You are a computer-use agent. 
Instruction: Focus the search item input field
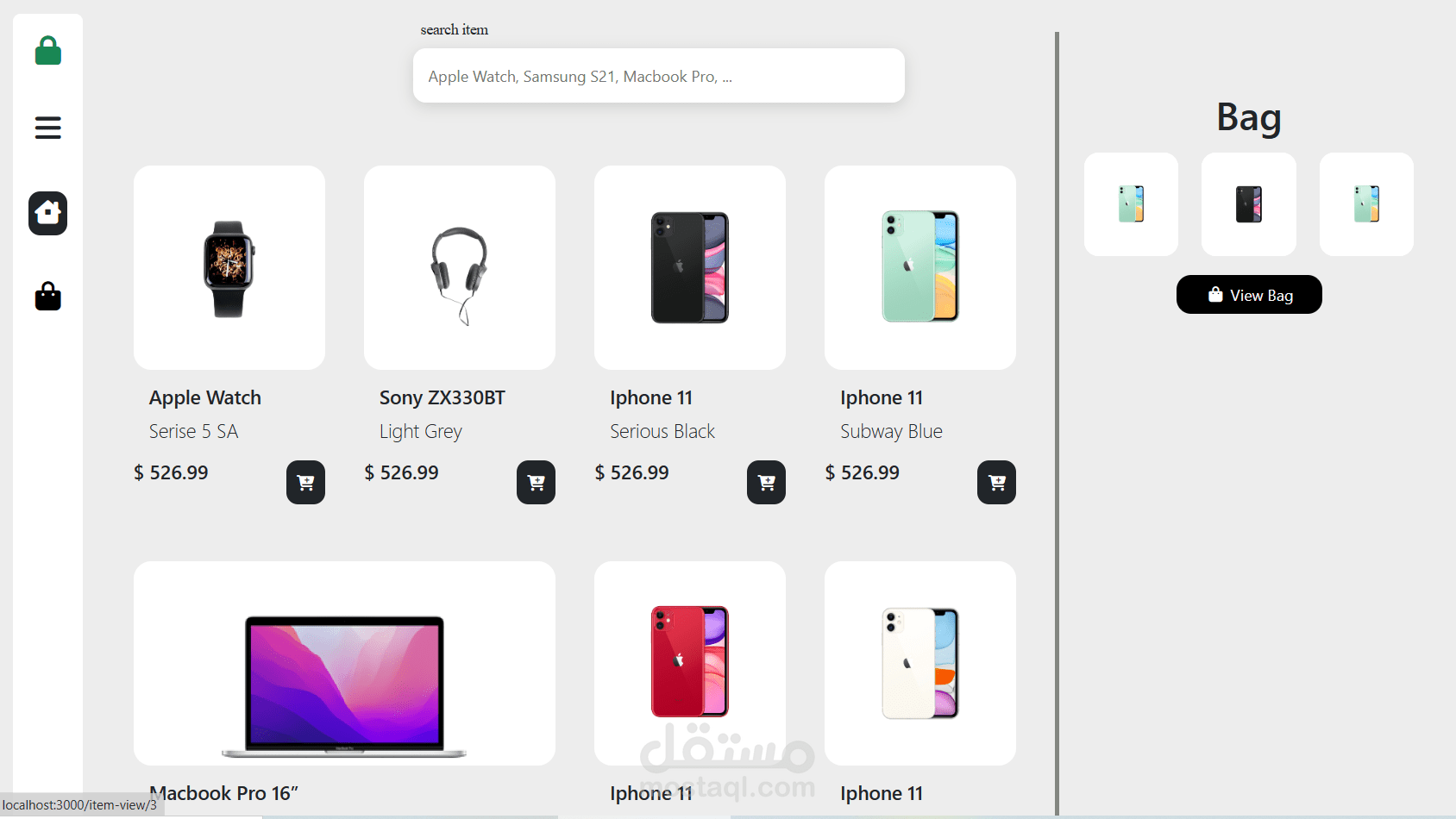tap(659, 76)
